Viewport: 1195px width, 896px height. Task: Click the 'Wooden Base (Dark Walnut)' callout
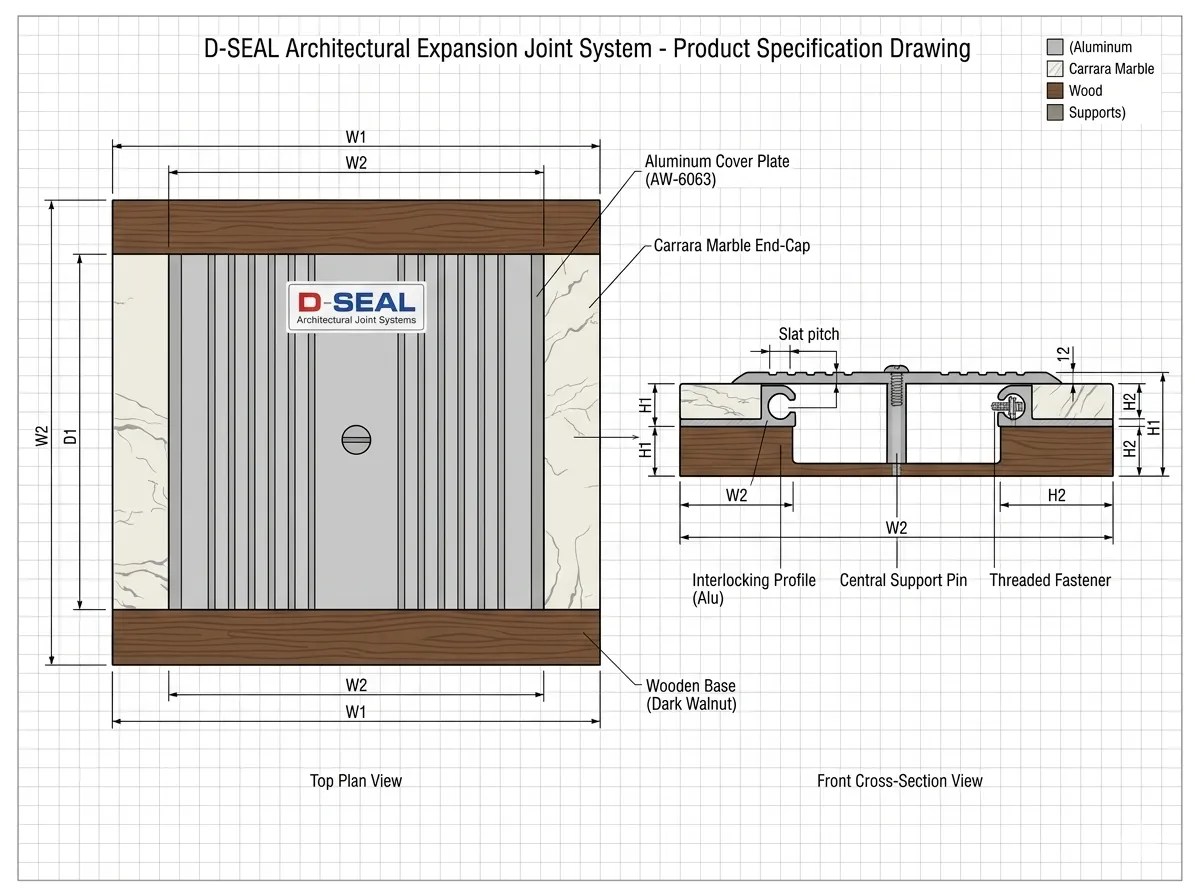(691, 695)
